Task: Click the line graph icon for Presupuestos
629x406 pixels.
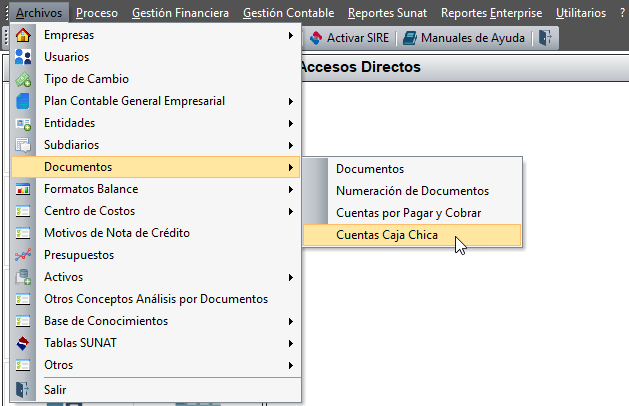Action: [x=23, y=255]
